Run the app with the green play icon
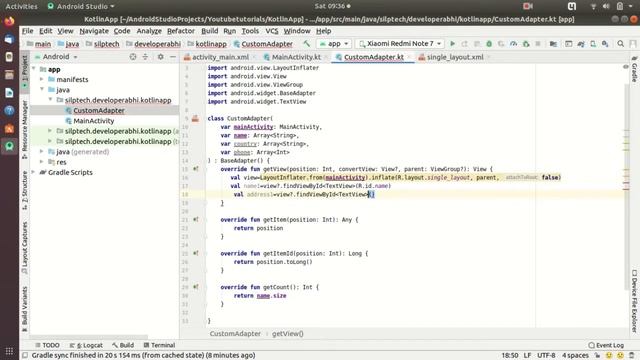 (x=452, y=44)
